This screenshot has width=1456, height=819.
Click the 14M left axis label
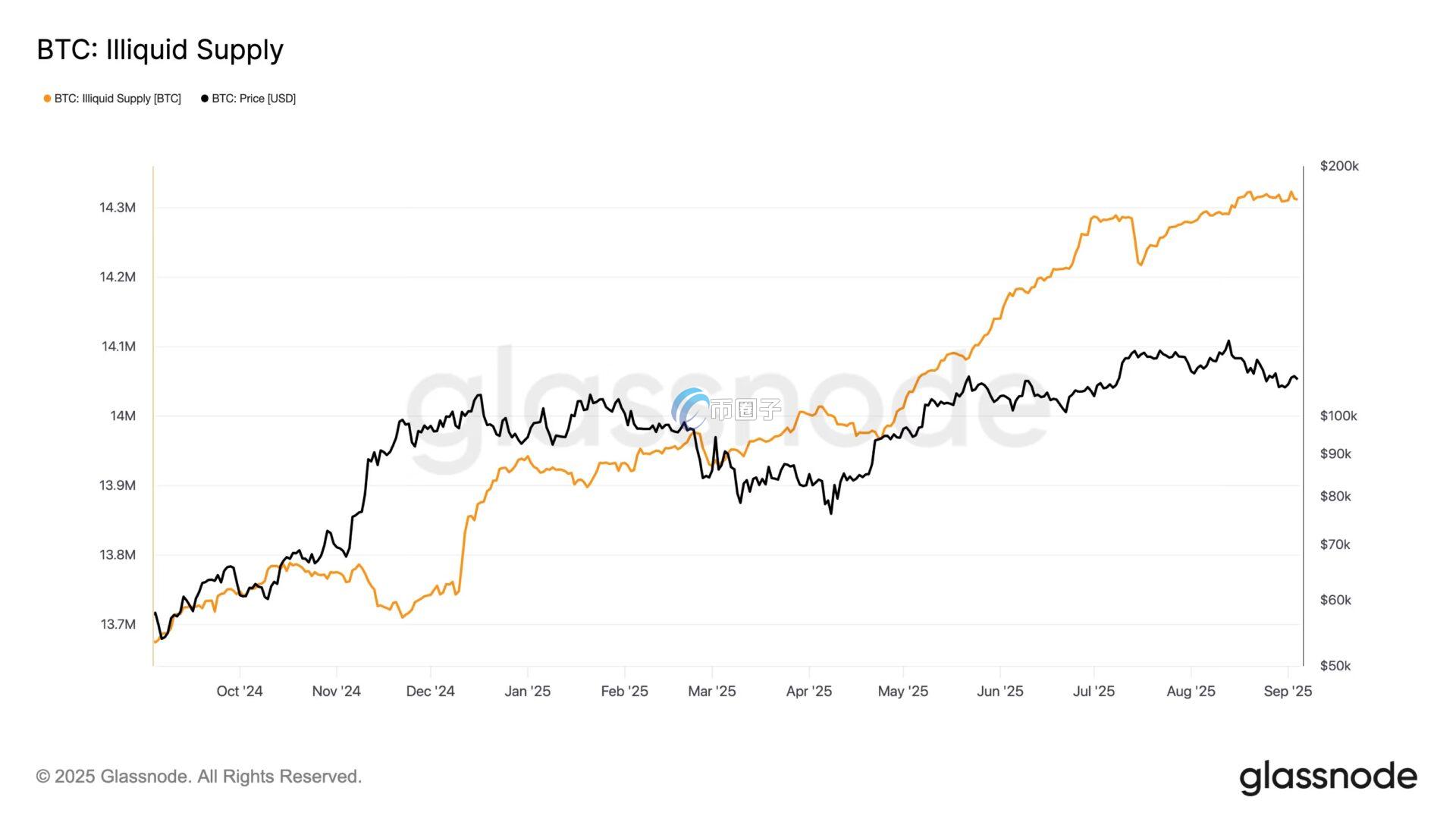[123, 416]
